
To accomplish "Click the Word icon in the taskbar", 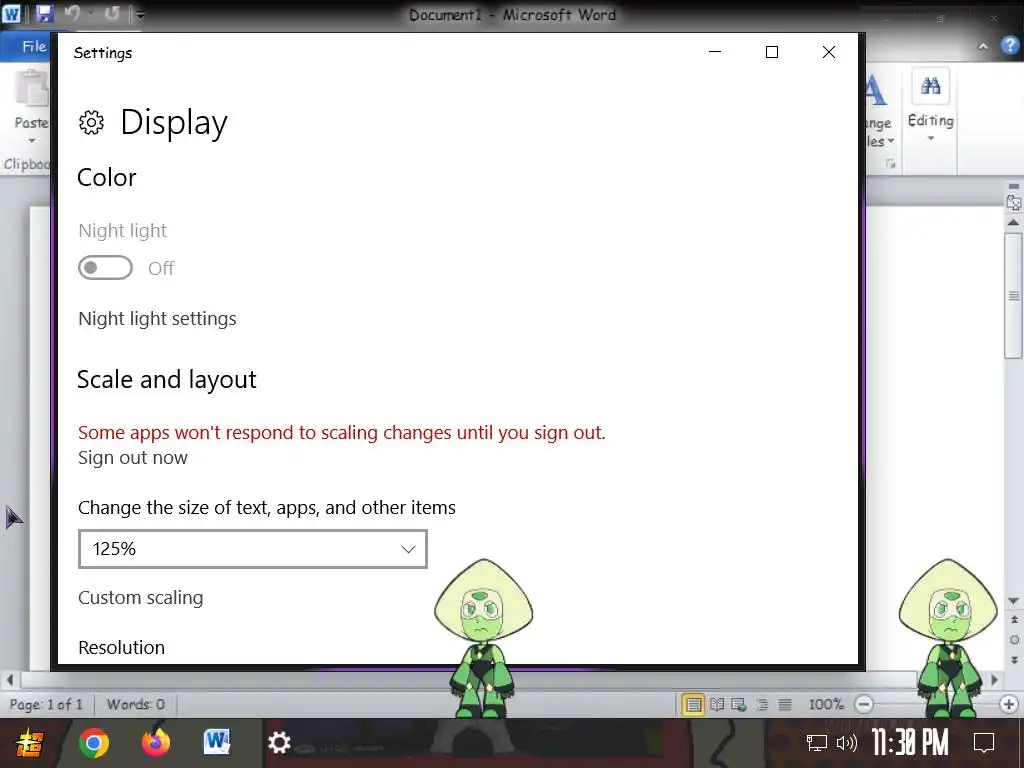I will [x=217, y=742].
